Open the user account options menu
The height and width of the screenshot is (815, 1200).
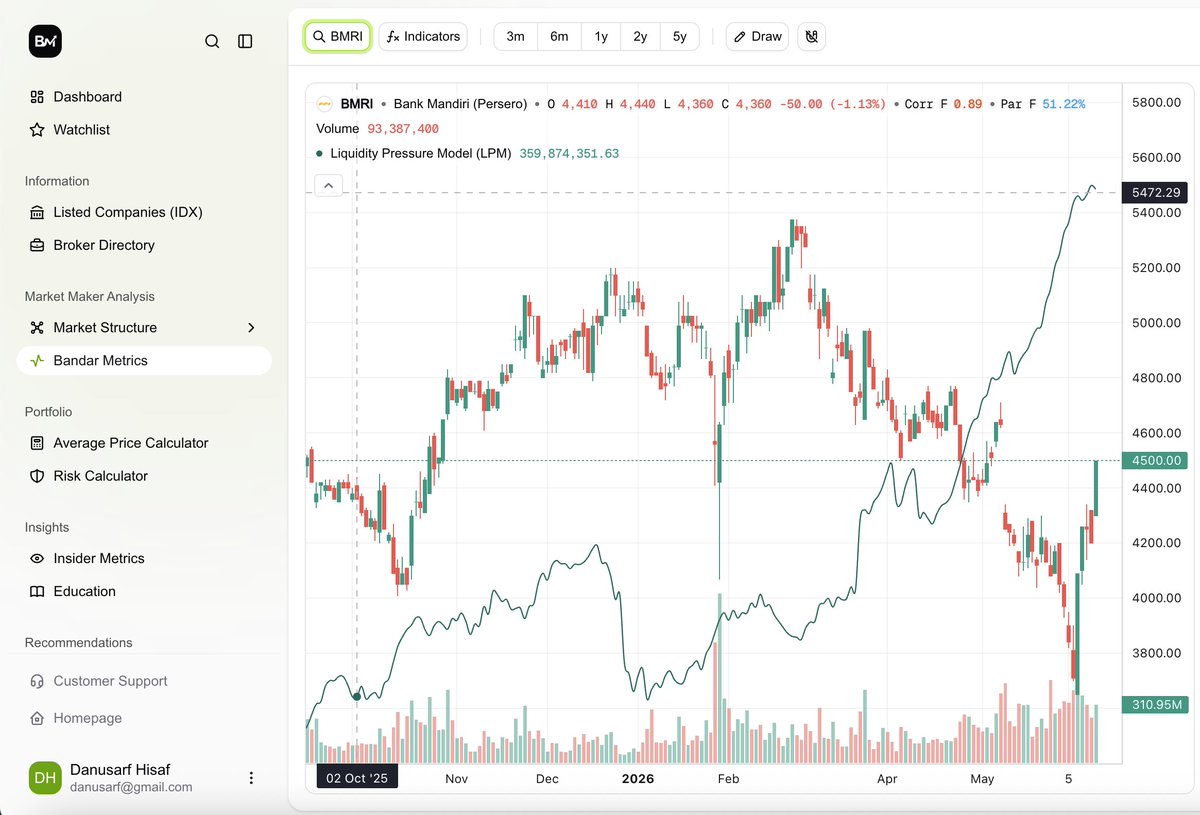(x=251, y=778)
